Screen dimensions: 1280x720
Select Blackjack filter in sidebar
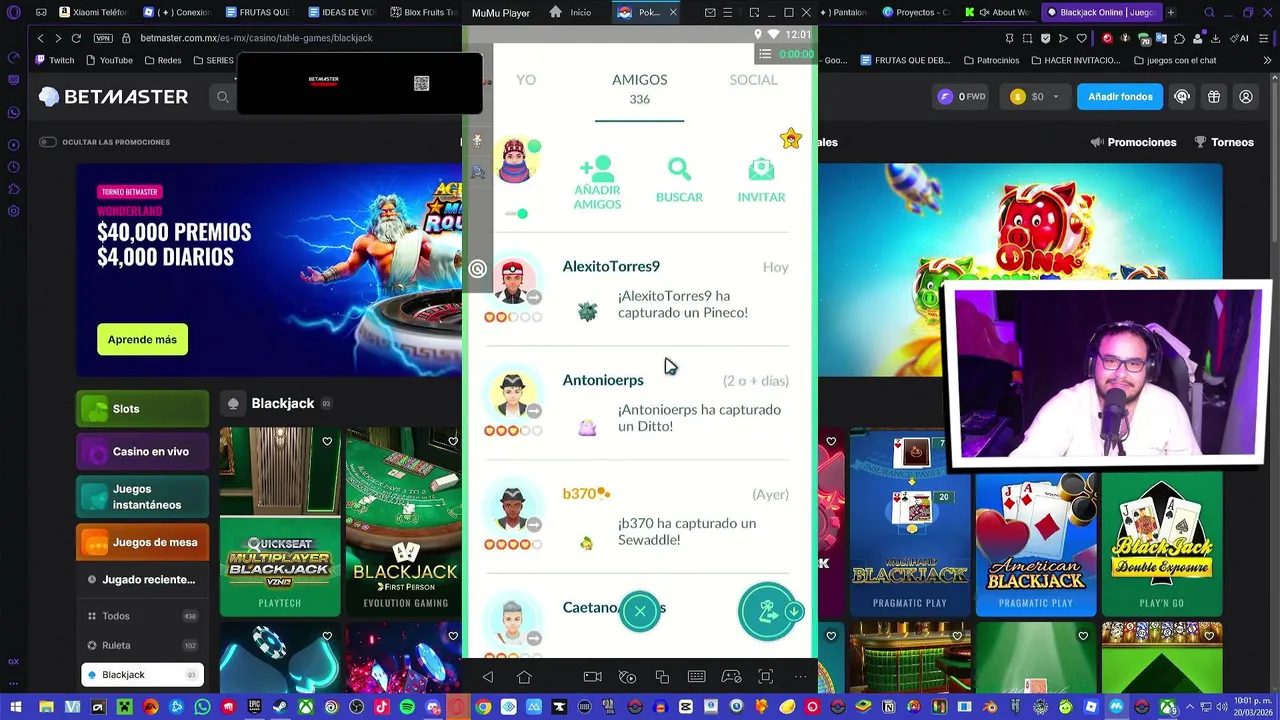tap(142, 675)
